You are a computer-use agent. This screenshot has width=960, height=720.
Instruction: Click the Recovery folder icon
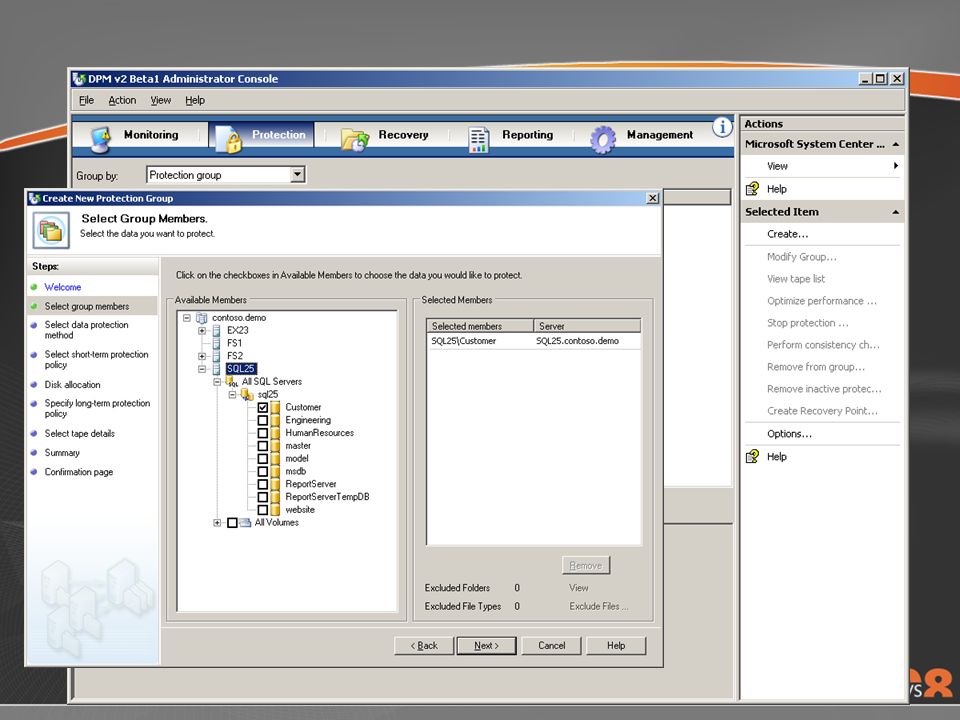click(355, 139)
